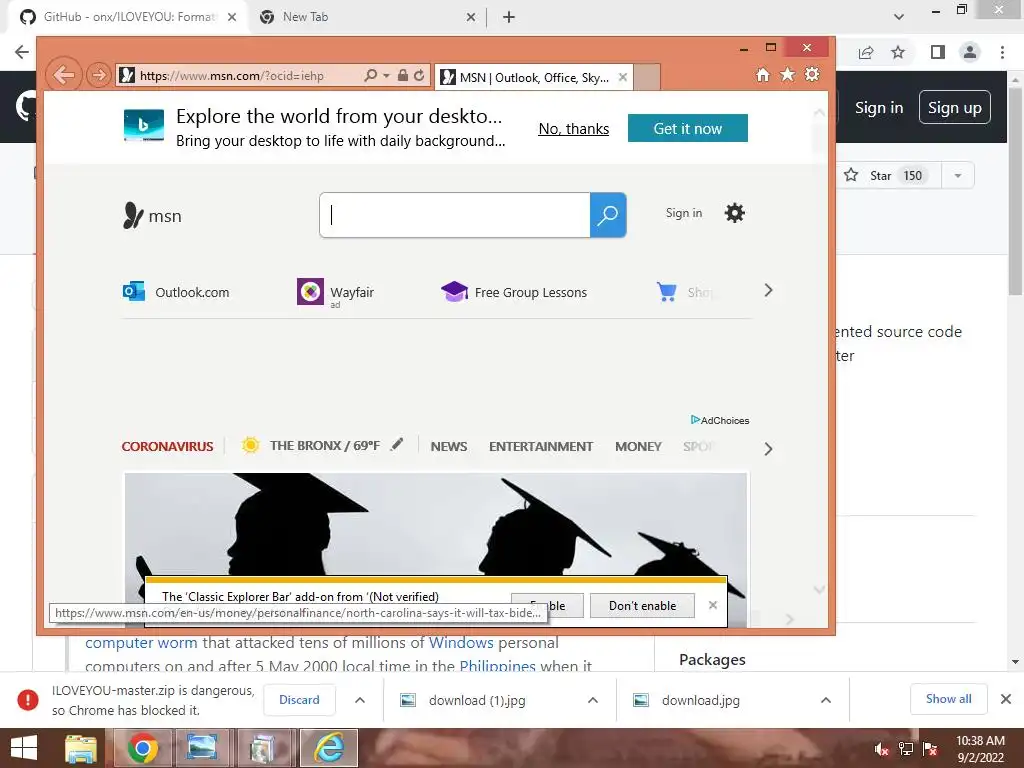Select the MONEY category on MSN
This screenshot has height=768, width=1024.
638,447
